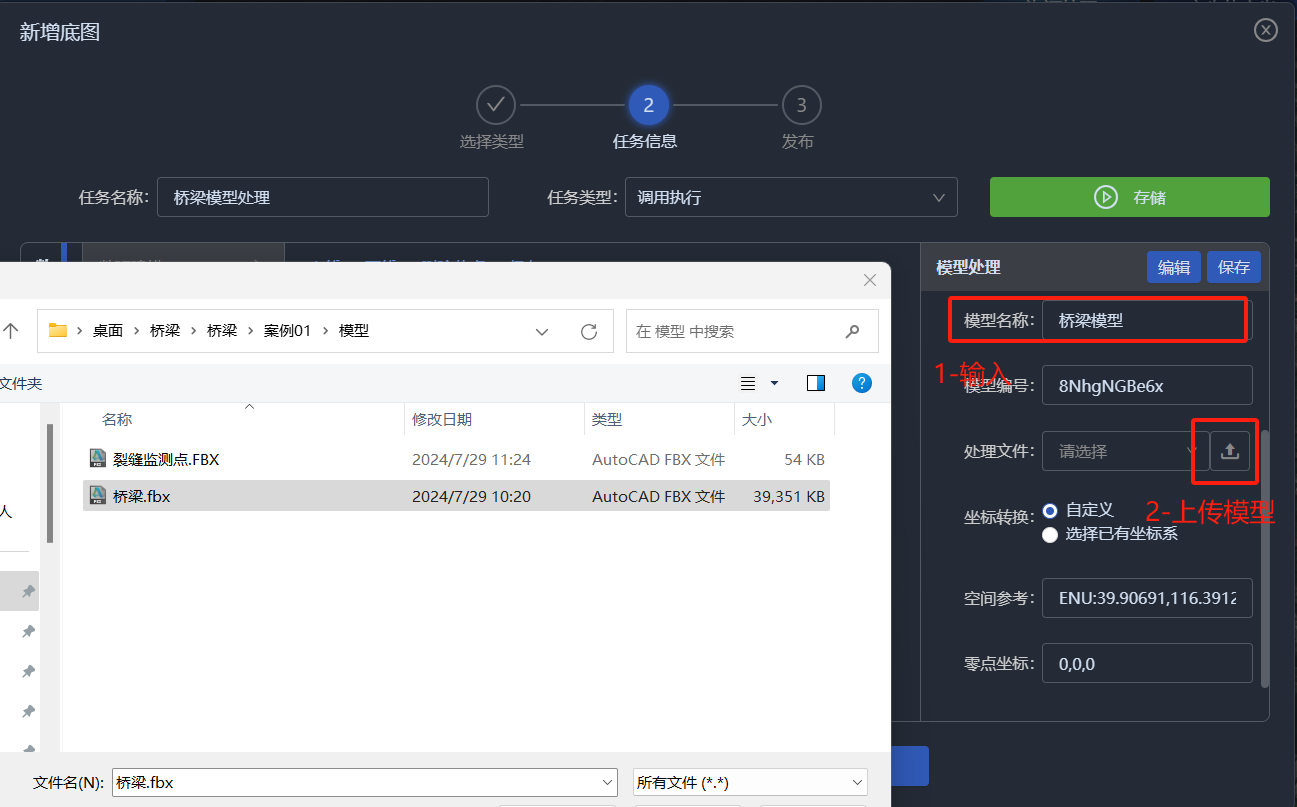Click the step 1 checkmark circle 选择类型

coord(495,105)
